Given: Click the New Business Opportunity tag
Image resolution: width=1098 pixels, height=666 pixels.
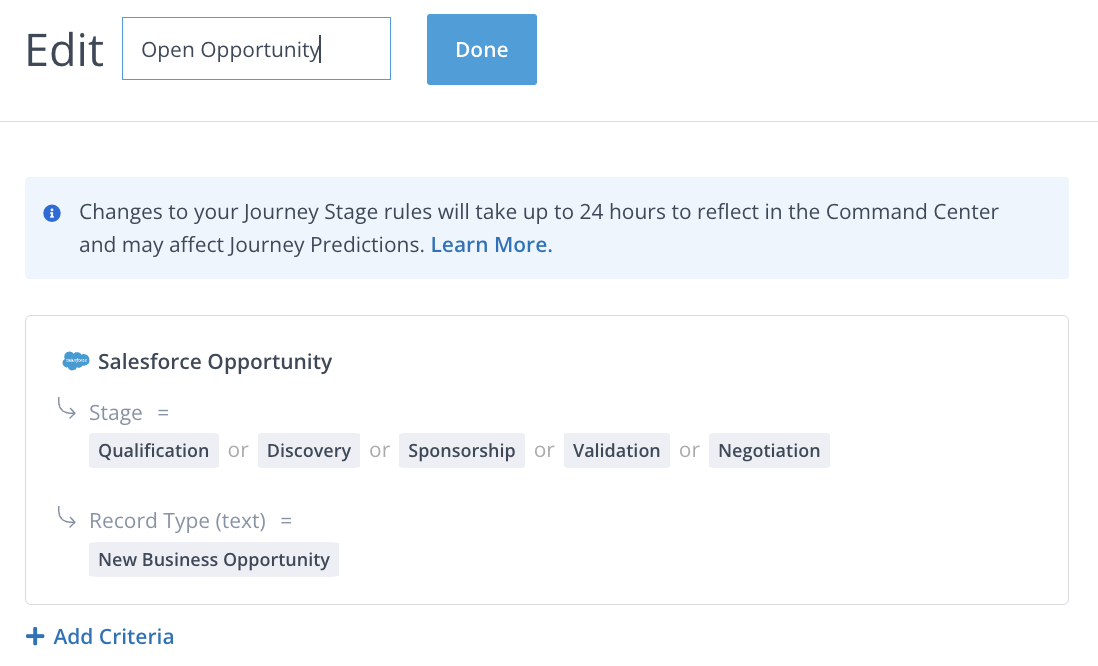Looking at the screenshot, I should [x=214, y=559].
